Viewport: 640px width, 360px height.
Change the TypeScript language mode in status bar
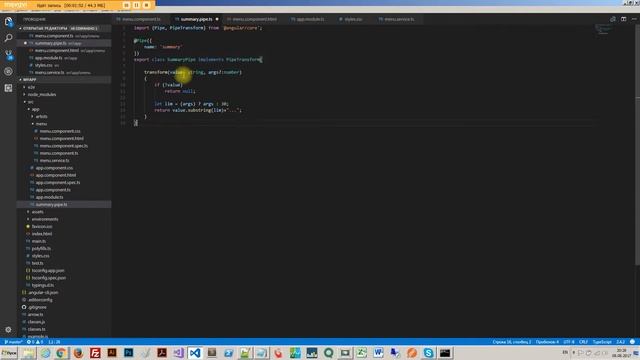click(602, 342)
